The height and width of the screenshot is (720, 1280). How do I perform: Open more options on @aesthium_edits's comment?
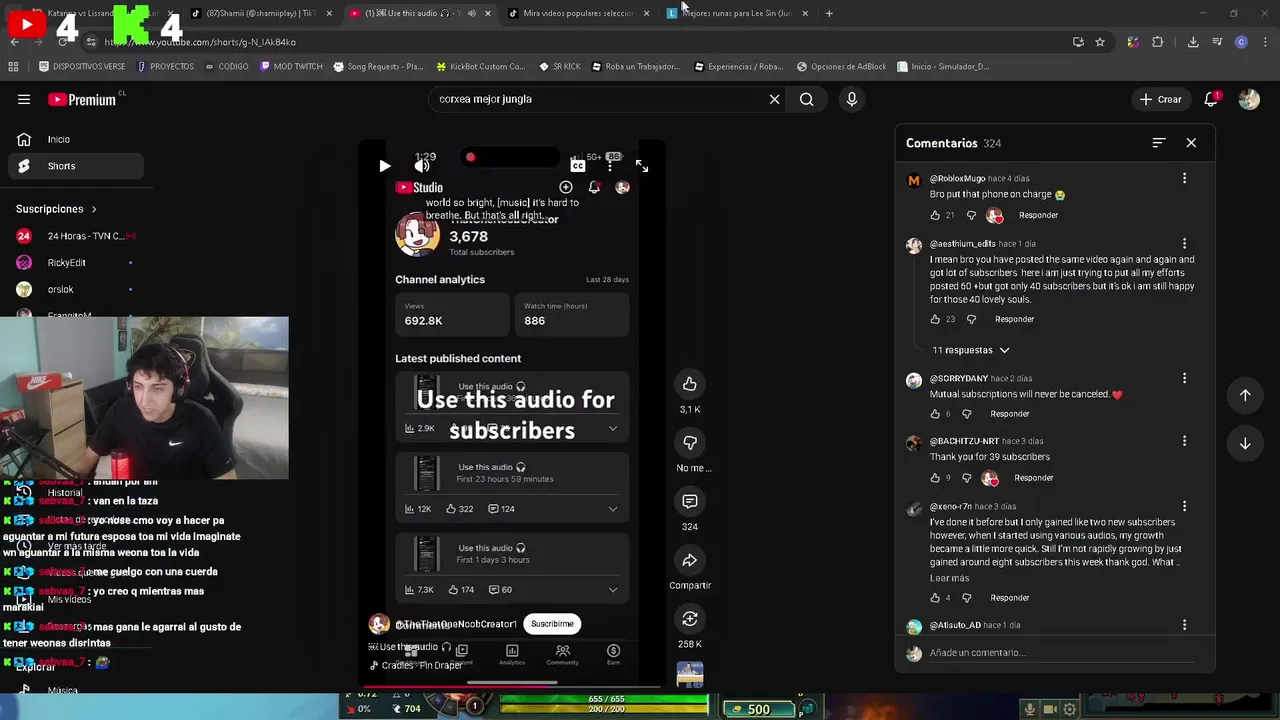pos(1184,243)
